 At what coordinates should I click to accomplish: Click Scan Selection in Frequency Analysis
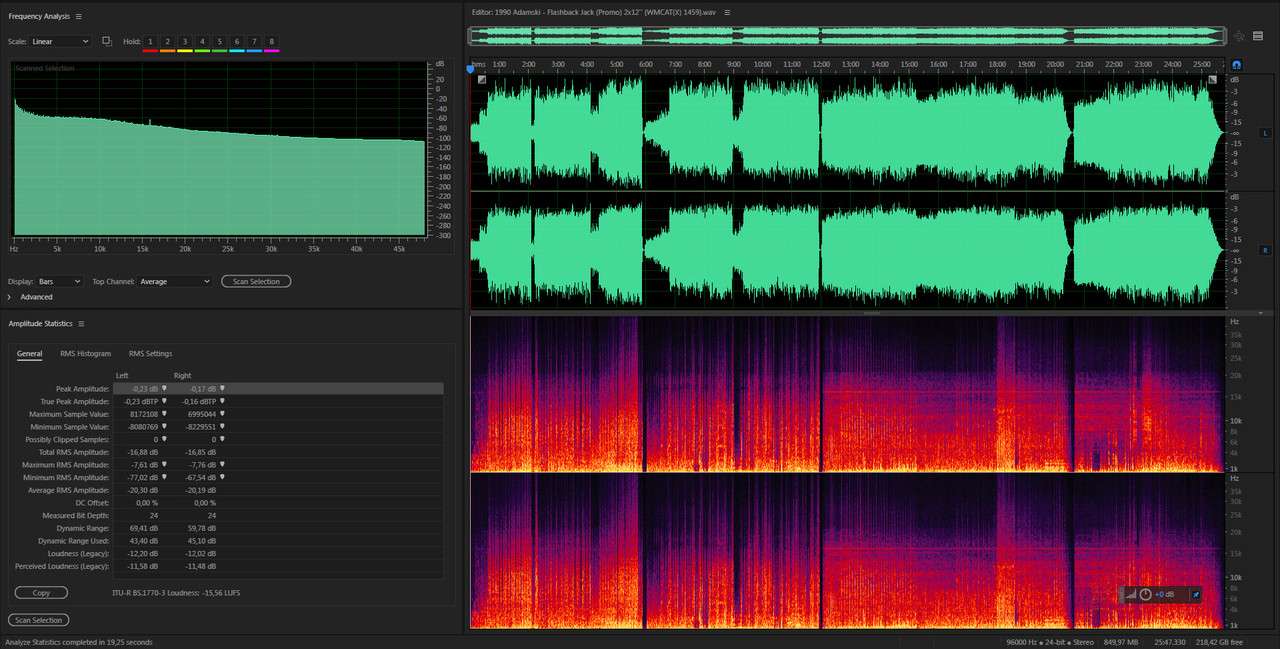(x=256, y=282)
